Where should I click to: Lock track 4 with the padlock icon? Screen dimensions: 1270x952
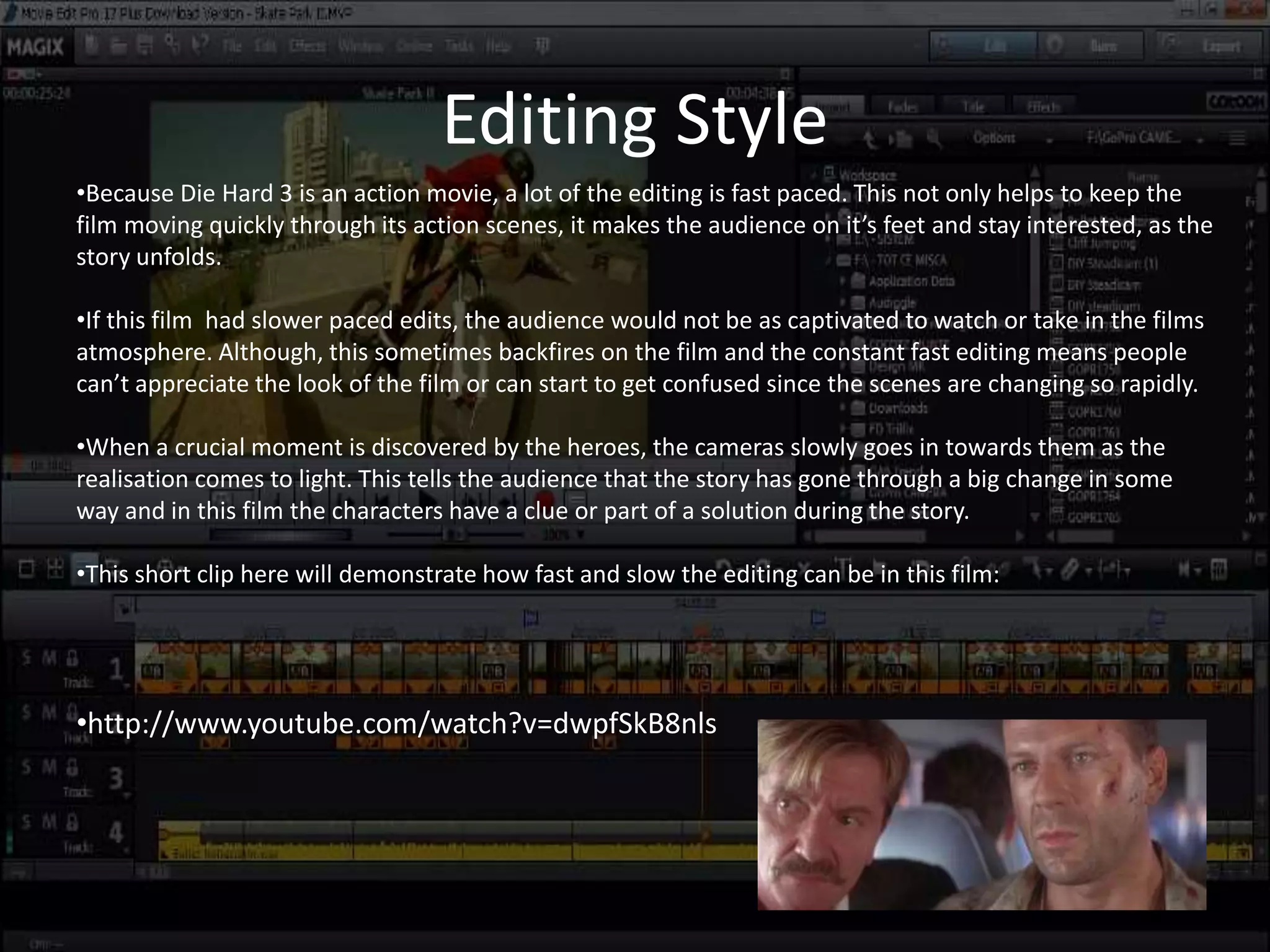click(x=72, y=822)
